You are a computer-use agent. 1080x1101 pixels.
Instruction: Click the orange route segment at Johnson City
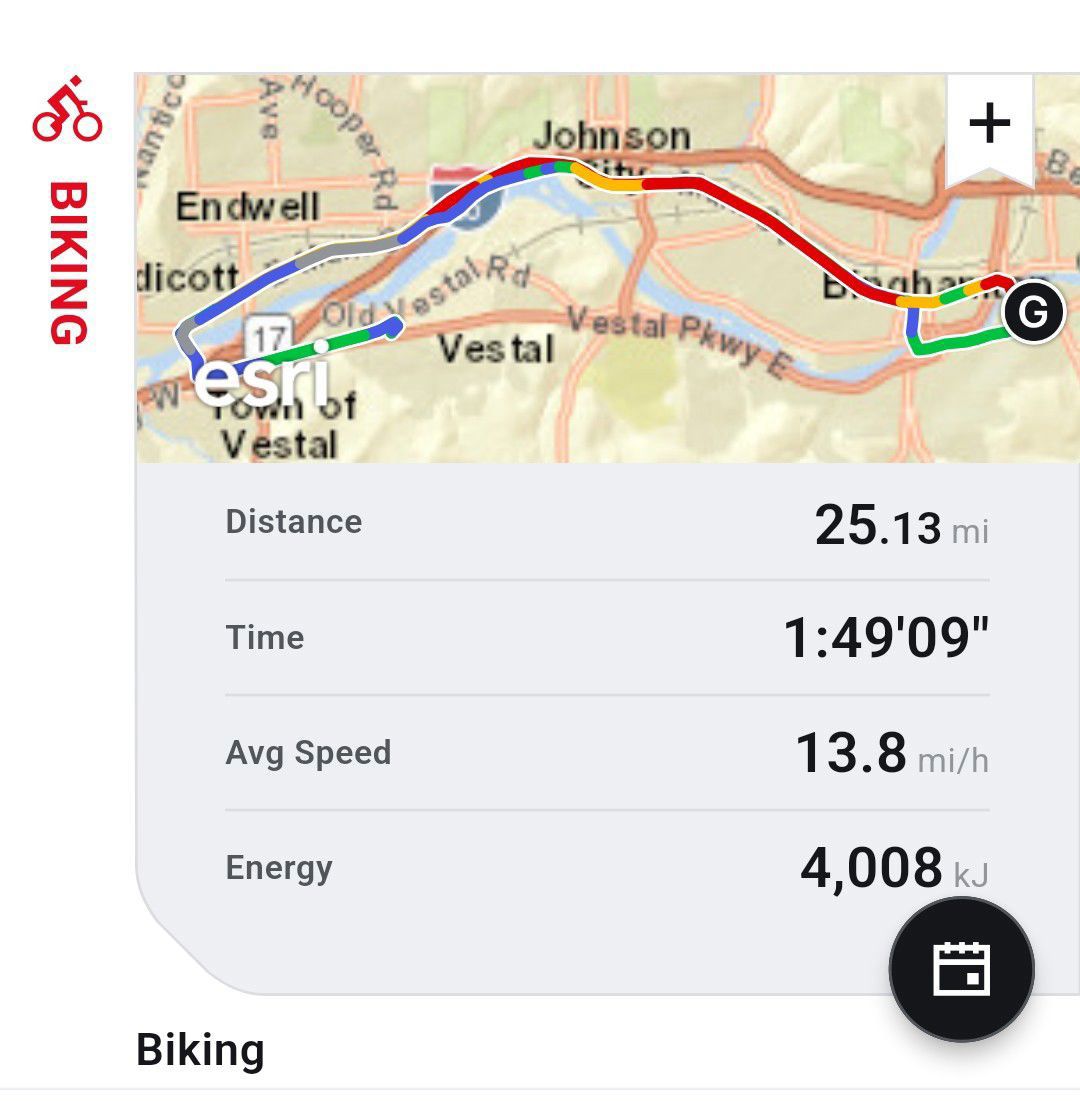(x=607, y=182)
